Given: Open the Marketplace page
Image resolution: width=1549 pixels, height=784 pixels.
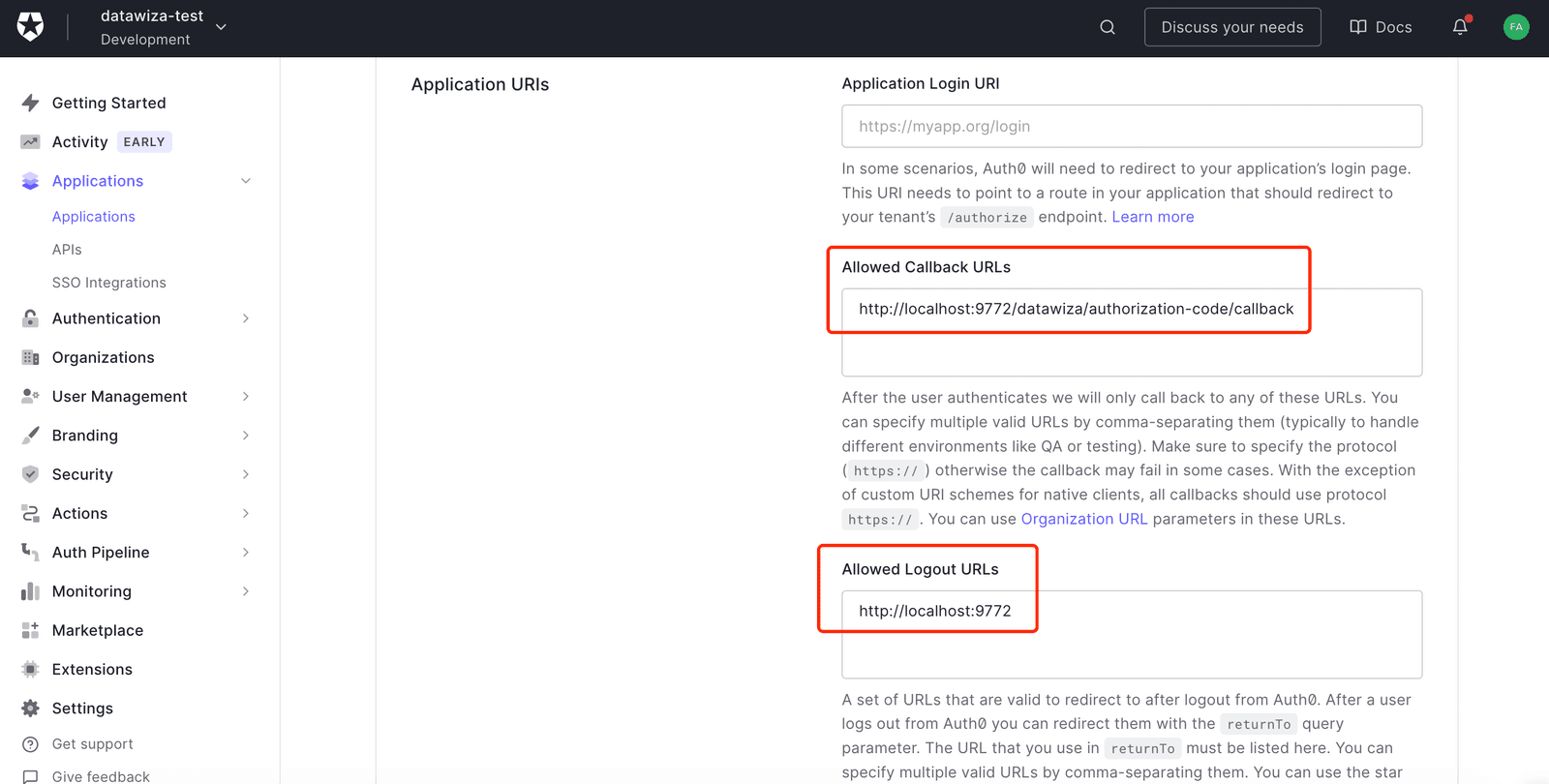Looking at the screenshot, I should coord(98,630).
